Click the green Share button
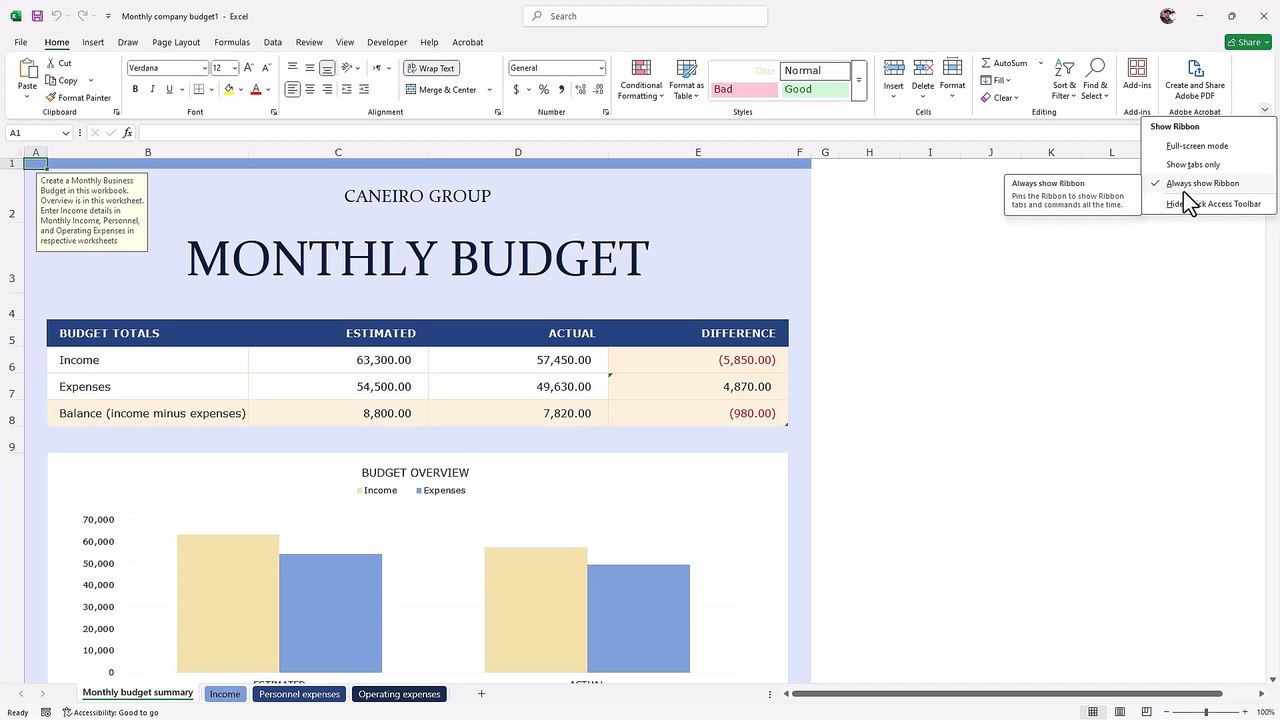 1248,42
